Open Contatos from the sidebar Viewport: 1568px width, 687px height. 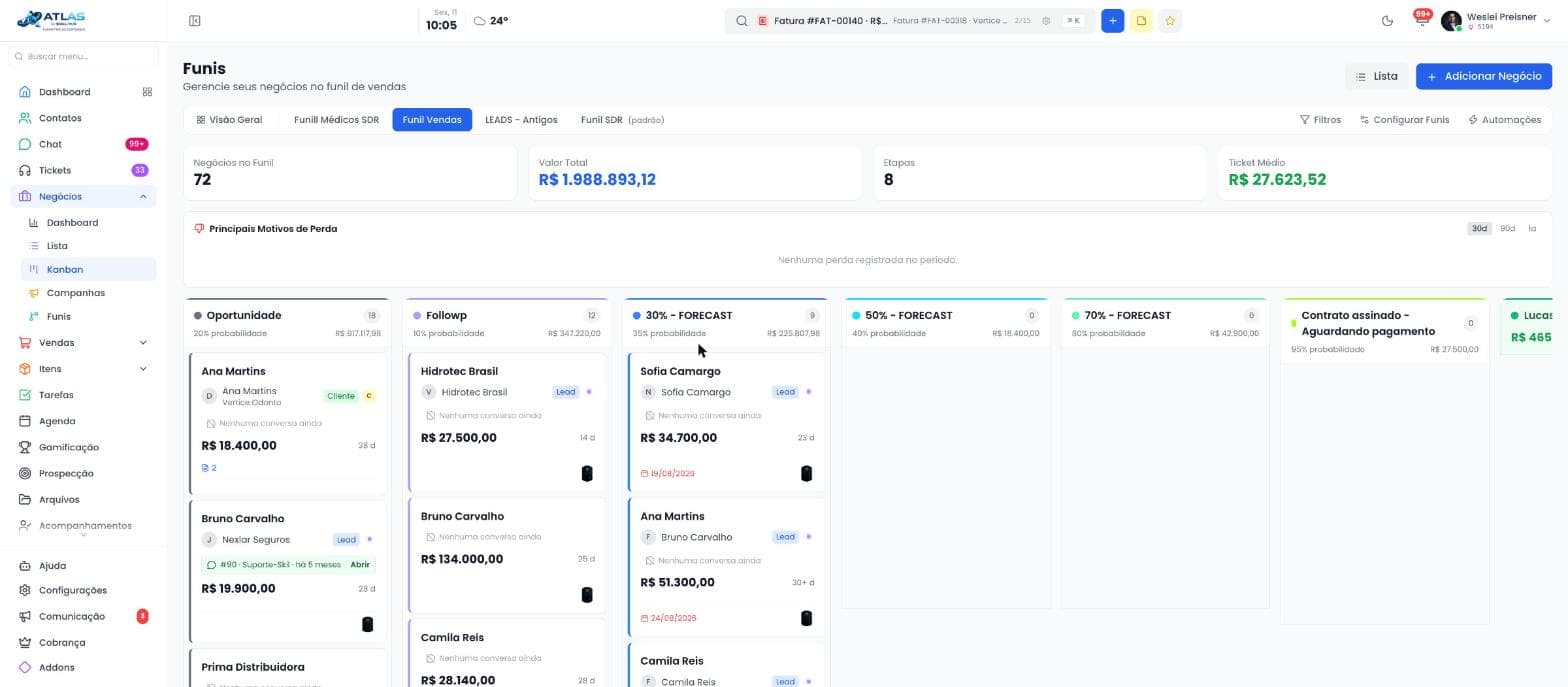pyautogui.click(x=60, y=118)
